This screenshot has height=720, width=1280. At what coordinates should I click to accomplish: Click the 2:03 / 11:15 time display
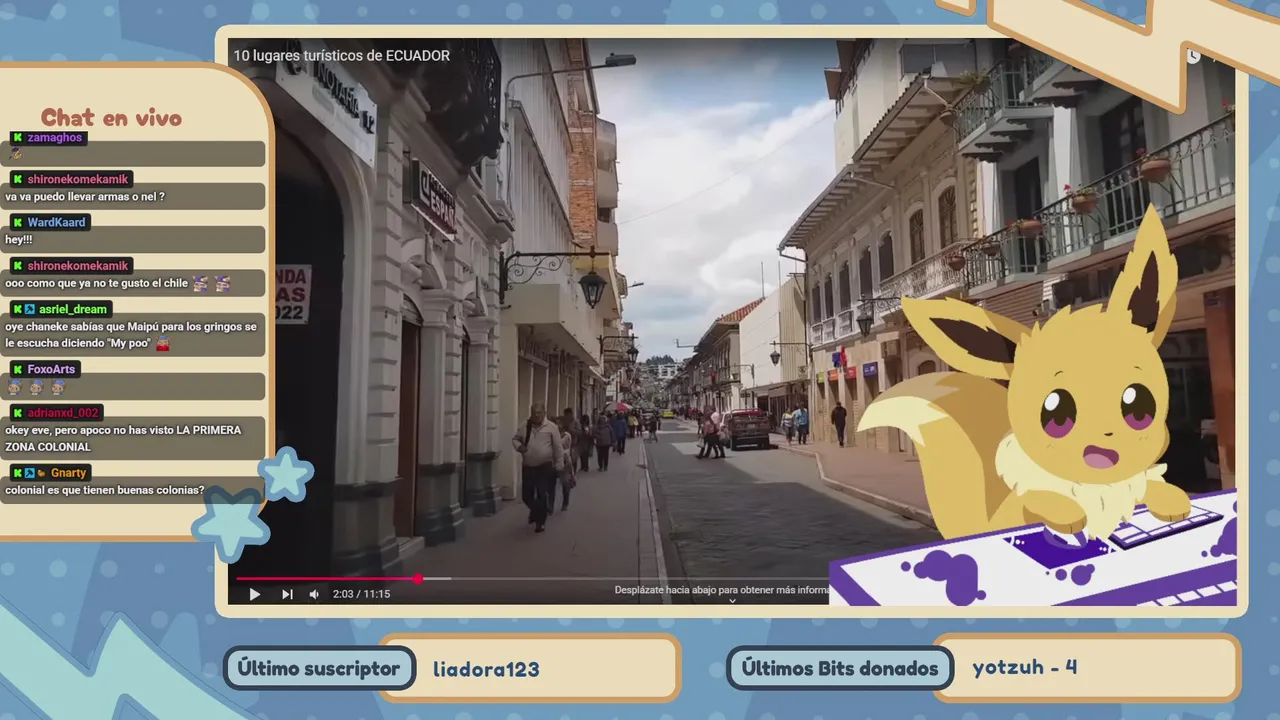coord(362,594)
